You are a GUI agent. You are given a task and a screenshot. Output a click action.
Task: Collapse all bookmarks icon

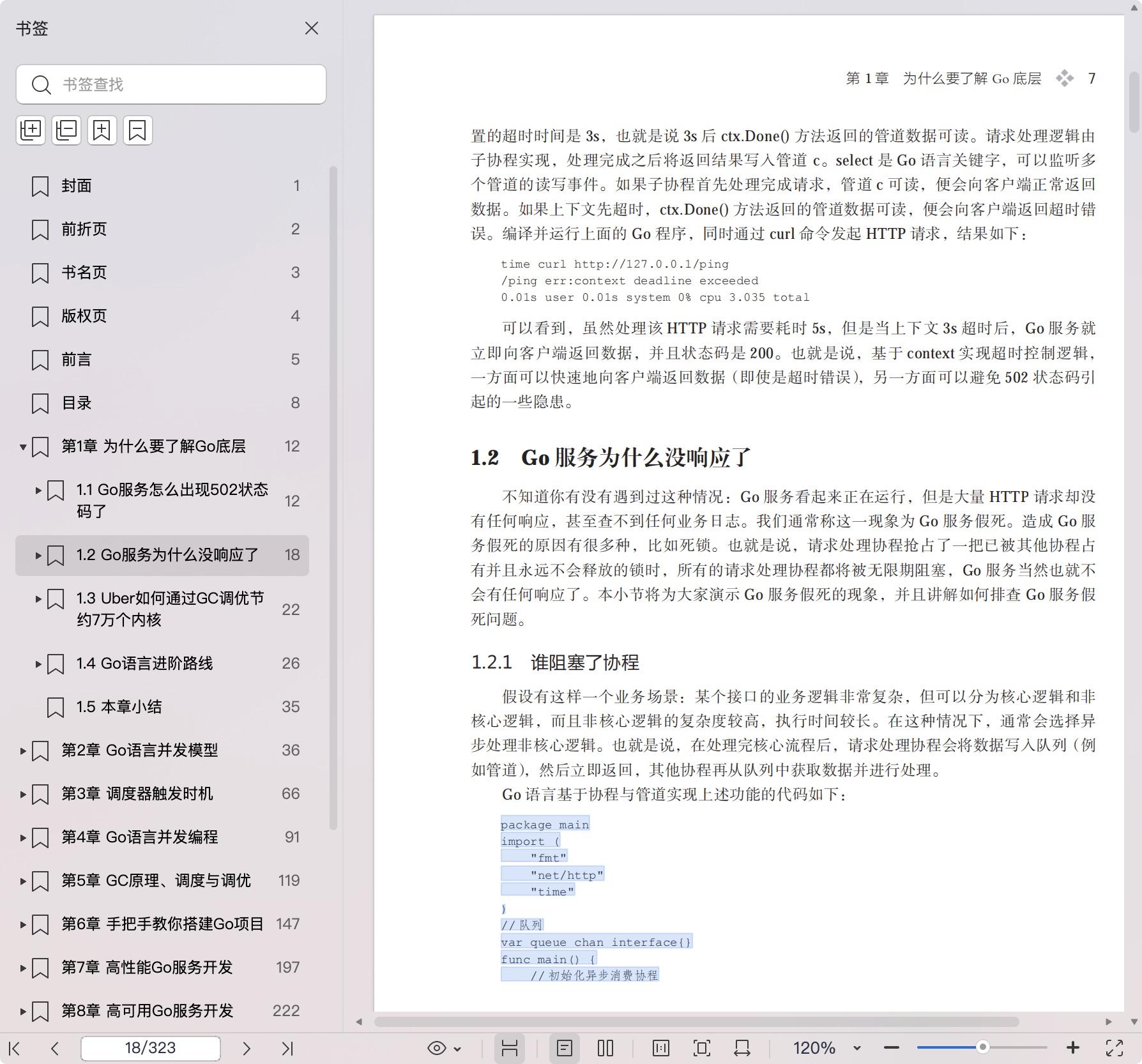click(66, 130)
